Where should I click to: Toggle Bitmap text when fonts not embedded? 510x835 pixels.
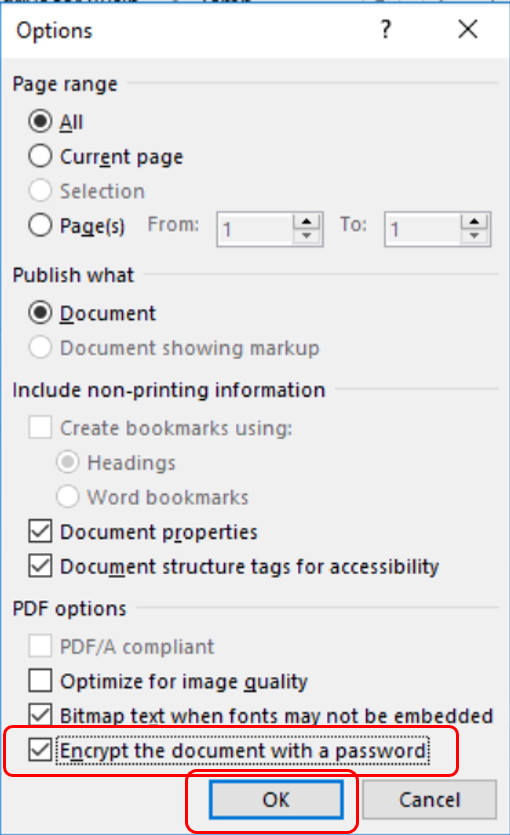[x=40, y=715]
